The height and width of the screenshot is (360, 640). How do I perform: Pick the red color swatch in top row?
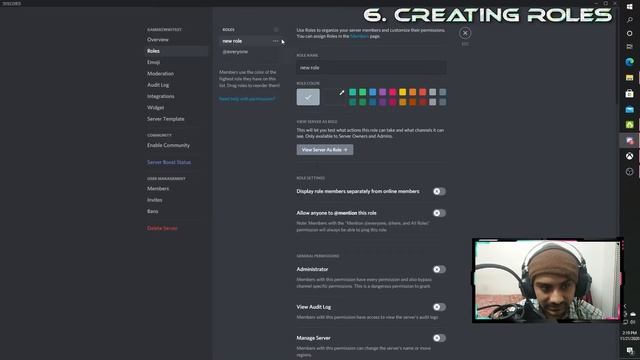pos(423,92)
